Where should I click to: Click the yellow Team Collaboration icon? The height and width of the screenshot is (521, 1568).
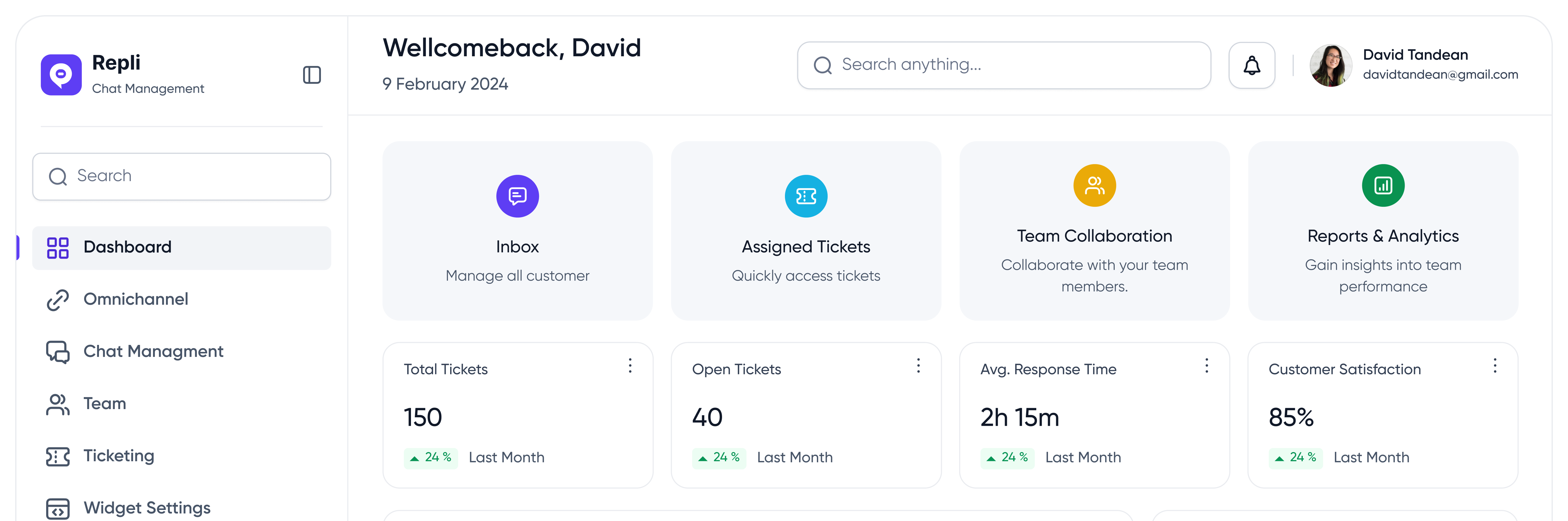[1094, 186]
